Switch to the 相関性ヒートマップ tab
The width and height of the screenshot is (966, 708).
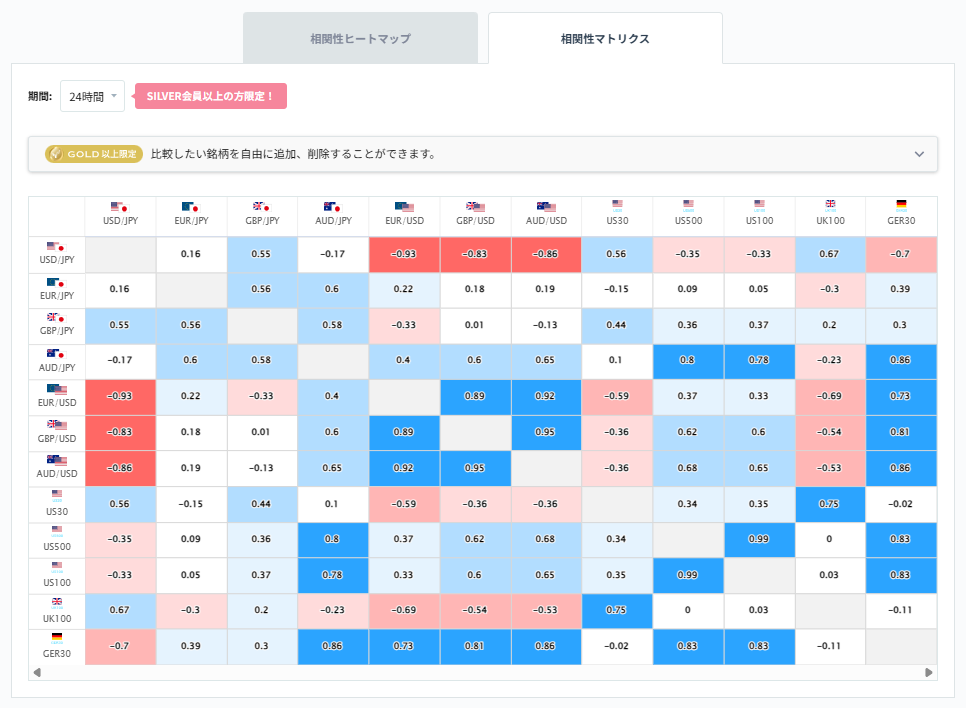point(360,37)
